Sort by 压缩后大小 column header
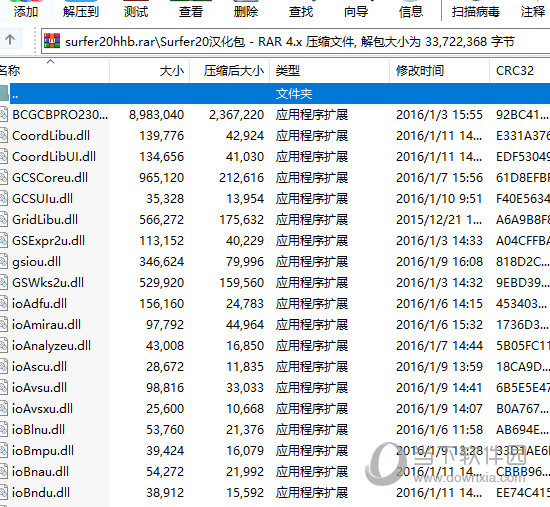The width and height of the screenshot is (550, 507). pyautogui.click(x=230, y=71)
